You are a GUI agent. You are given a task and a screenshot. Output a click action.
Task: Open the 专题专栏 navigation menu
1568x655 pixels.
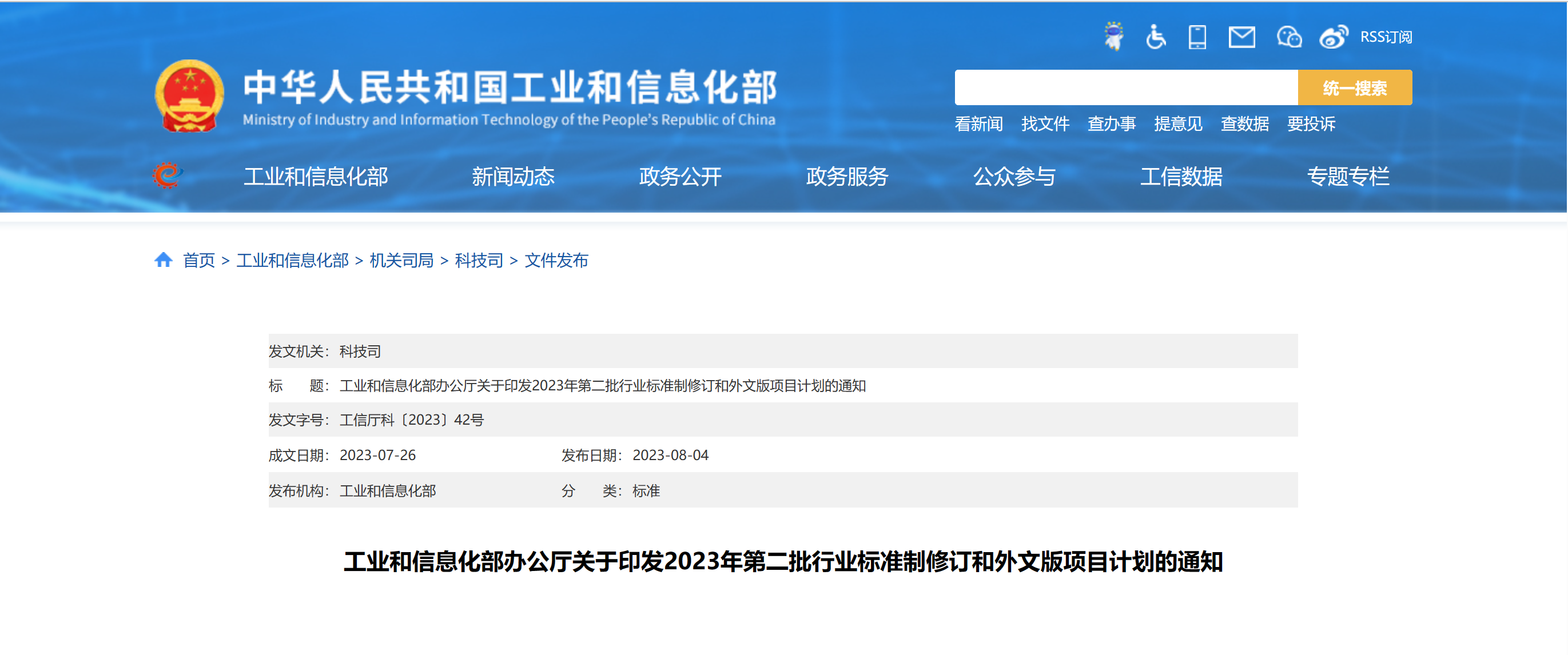tap(1348, 177)
